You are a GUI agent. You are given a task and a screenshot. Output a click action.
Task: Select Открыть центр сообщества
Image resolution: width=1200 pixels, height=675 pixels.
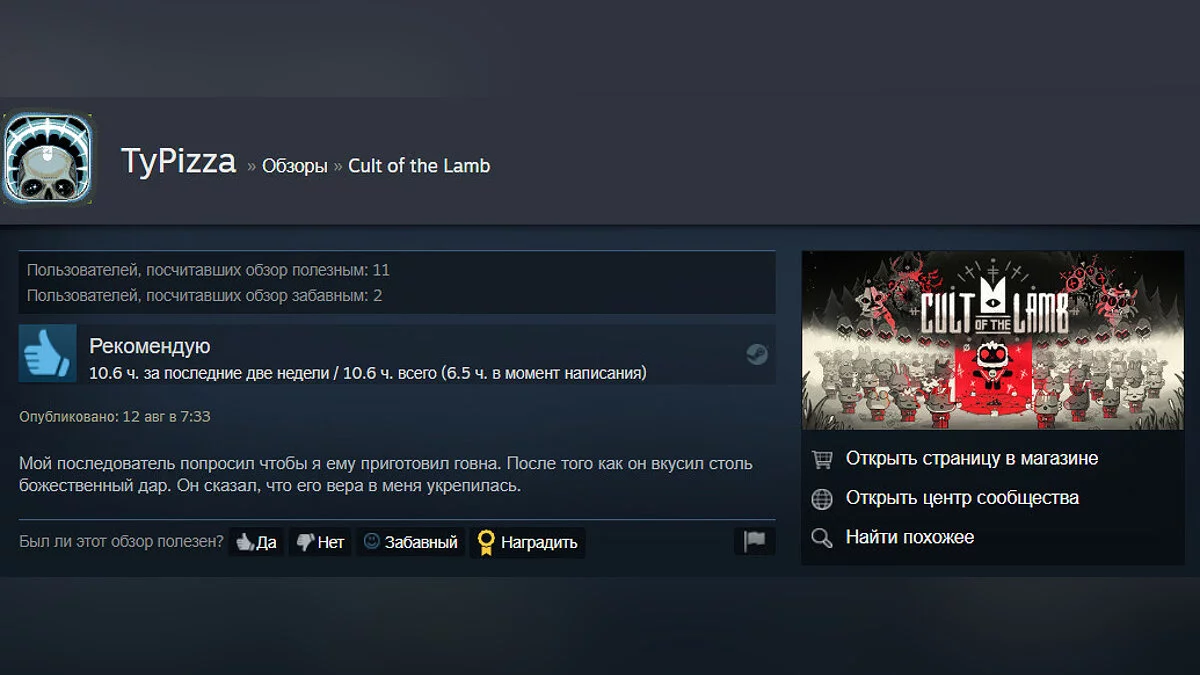962,497
